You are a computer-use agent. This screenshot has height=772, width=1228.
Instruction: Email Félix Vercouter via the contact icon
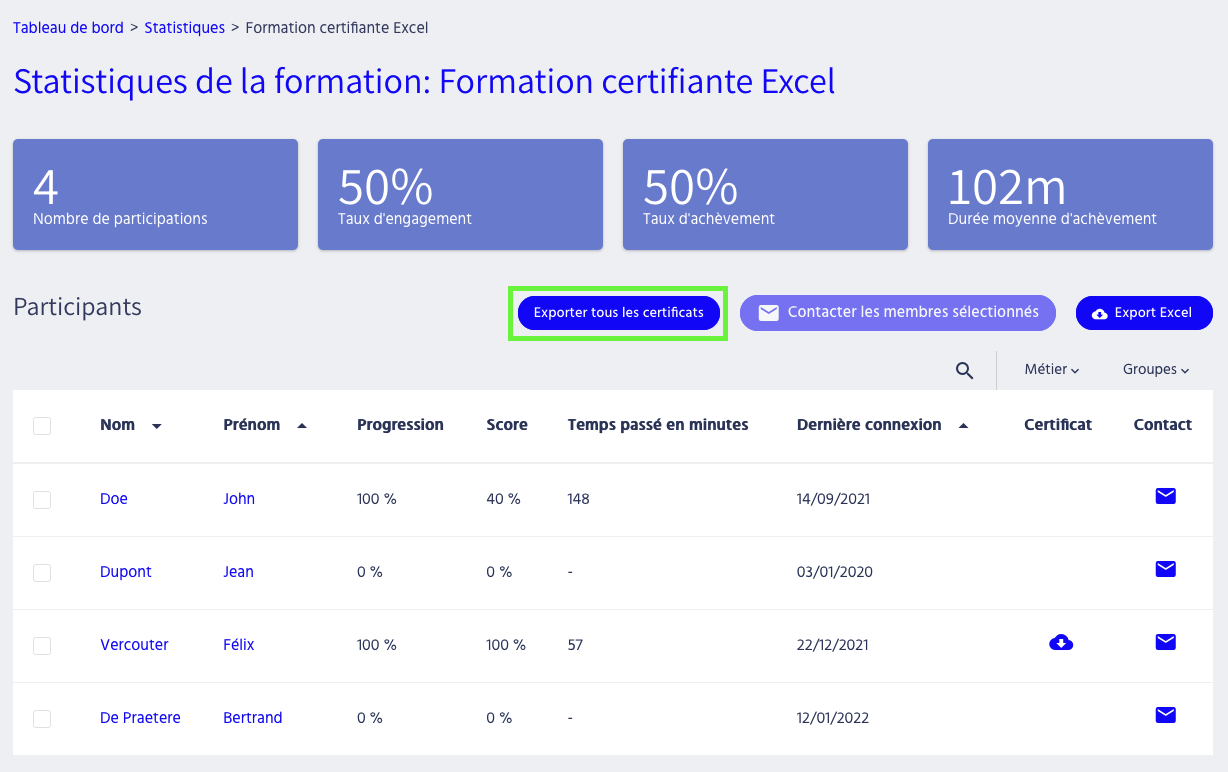tap(1165, 642)
